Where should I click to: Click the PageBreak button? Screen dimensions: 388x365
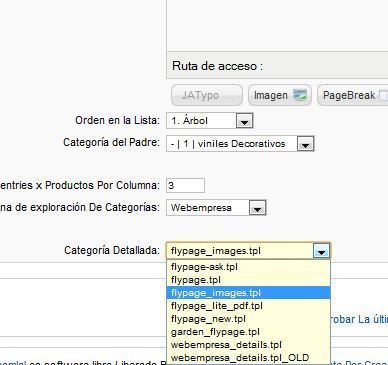353,95
